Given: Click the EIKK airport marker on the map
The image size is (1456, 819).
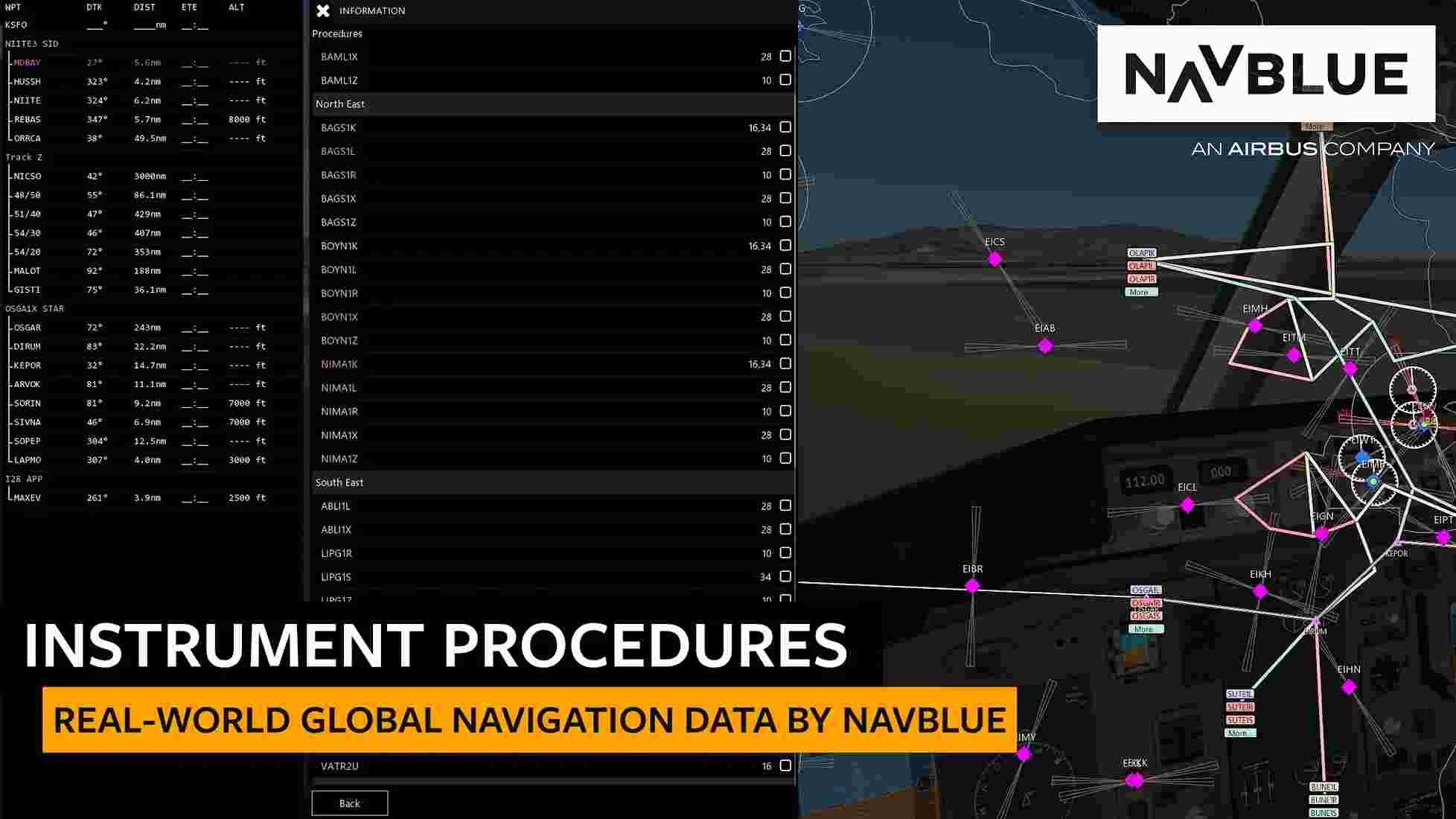Looking at the screenshot, I should tap(1134, 780).
